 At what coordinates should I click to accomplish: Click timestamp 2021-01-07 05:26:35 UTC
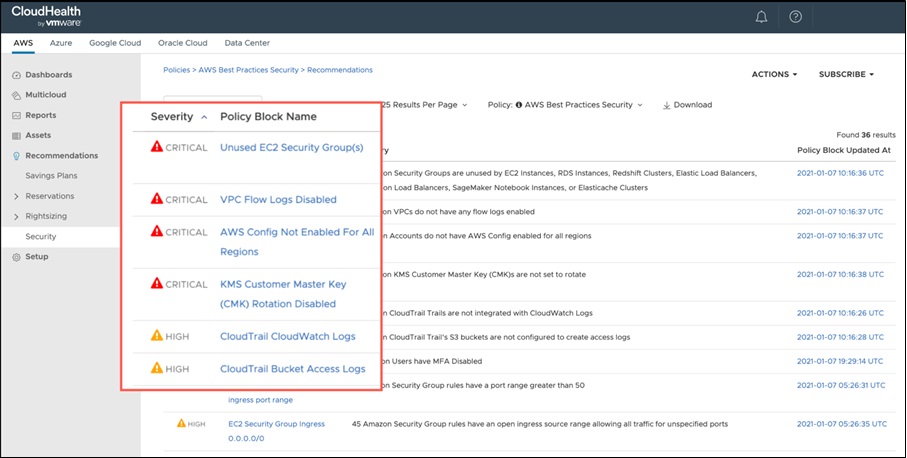point(842,424)
